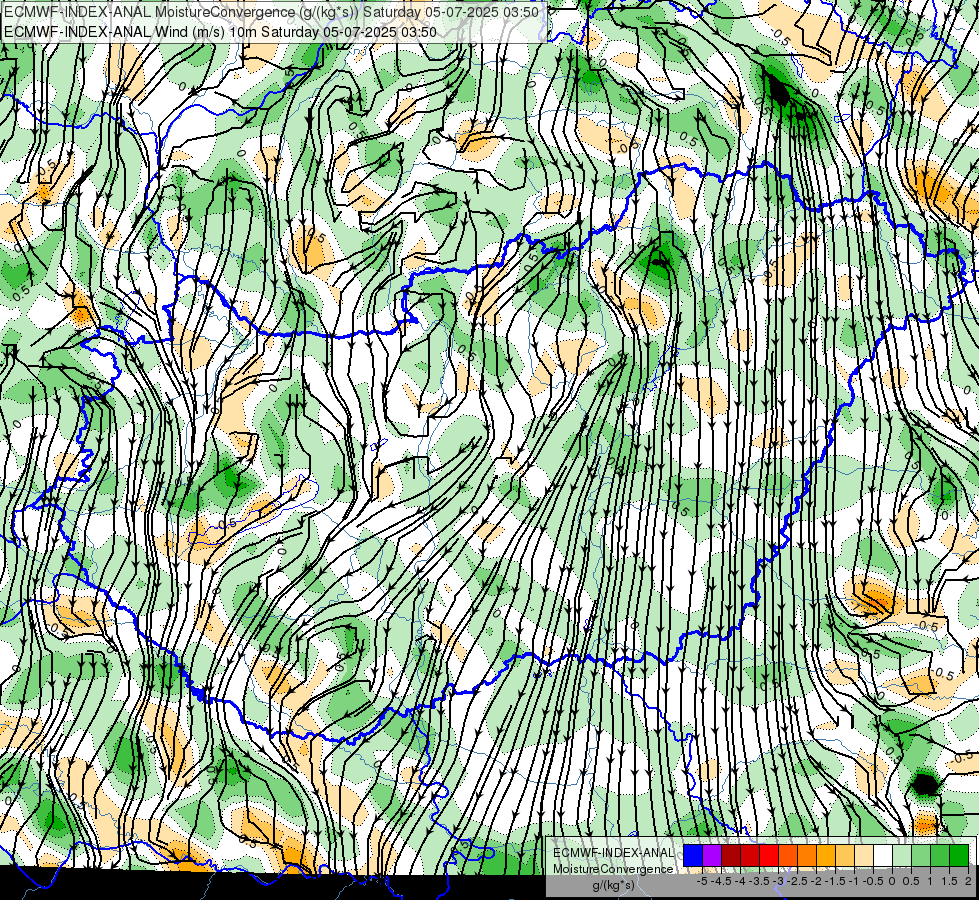This screenshot has width=979, height=900.
Task: Click legend tick label -4.5
Action: tap(721, 881)
